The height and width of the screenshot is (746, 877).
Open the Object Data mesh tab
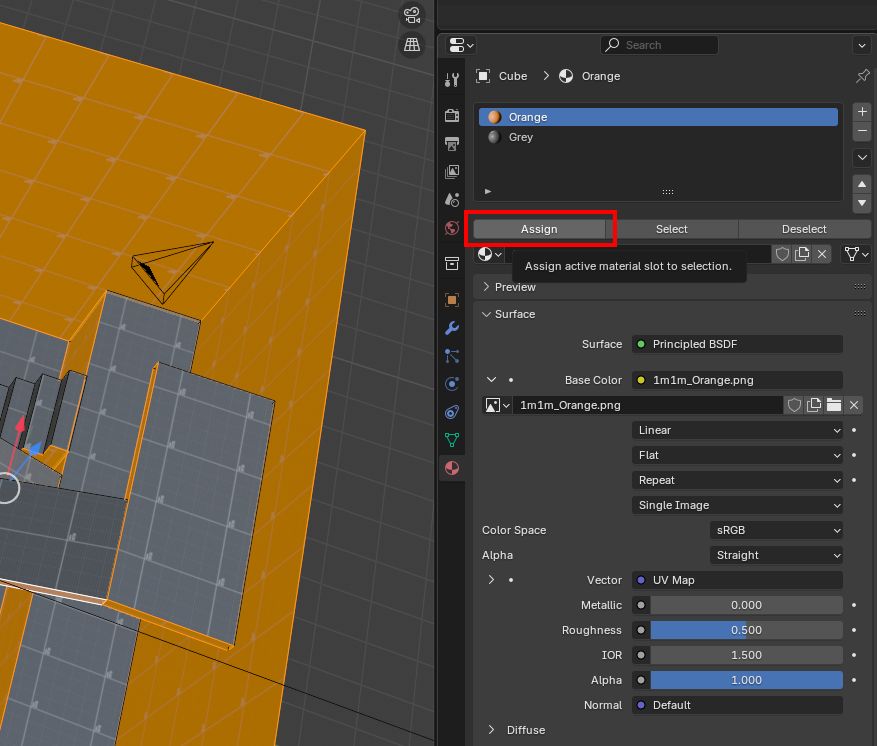click(452, 439)
